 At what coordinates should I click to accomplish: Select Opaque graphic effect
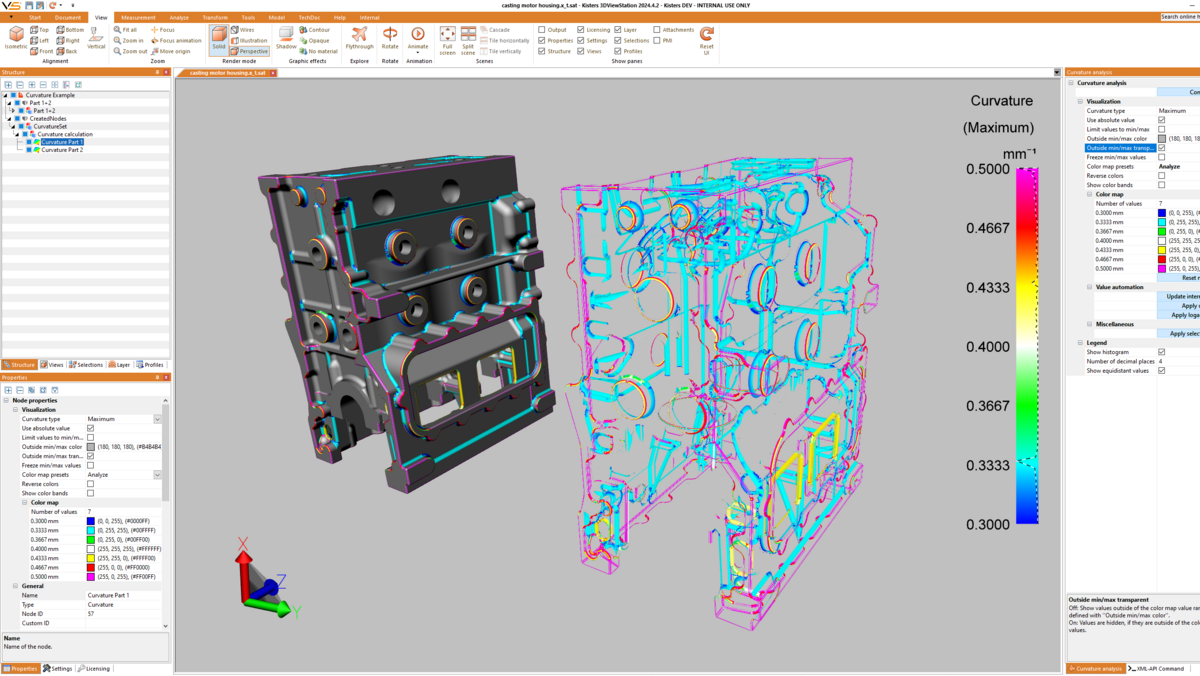pyautogui.click(x=315, y=41)
